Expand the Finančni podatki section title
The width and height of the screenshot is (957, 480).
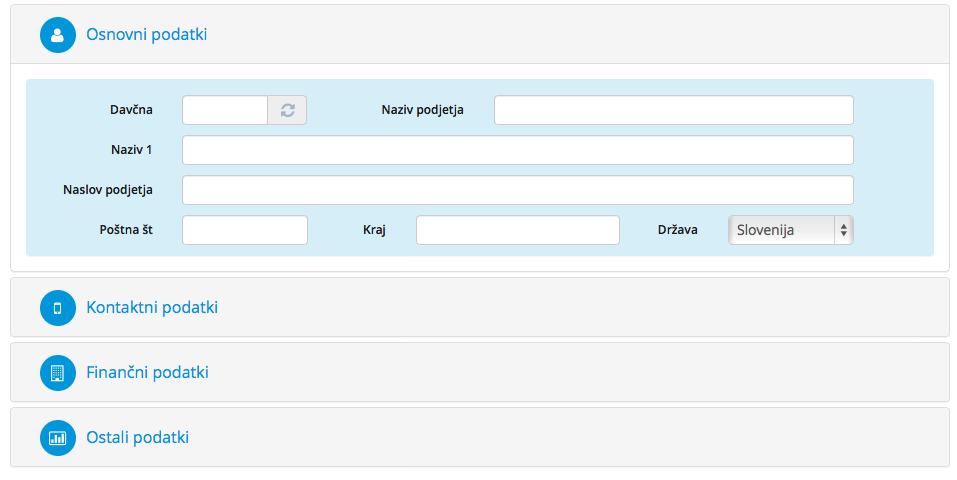pos(147,373)
